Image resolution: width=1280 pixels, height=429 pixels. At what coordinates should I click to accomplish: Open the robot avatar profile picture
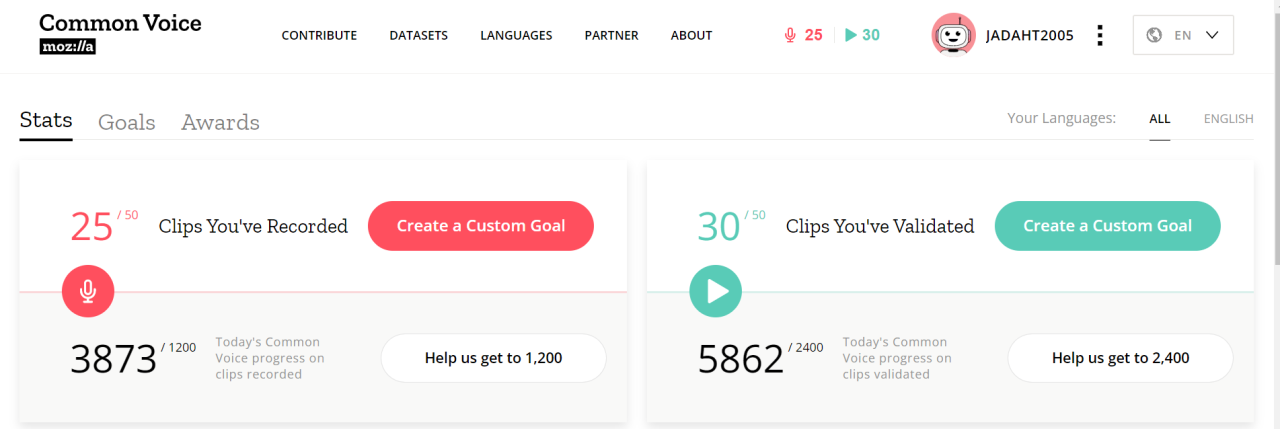pyautogui.click(x=953, y=35)
